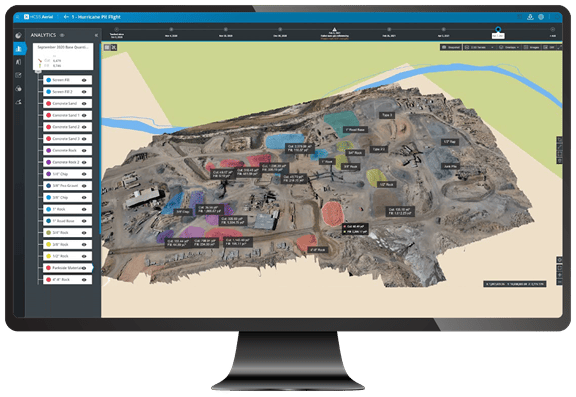Viewport: 576px width, 397px height.
Task: Click the Diff button in map toolbar
Action: tap(548, 47)
